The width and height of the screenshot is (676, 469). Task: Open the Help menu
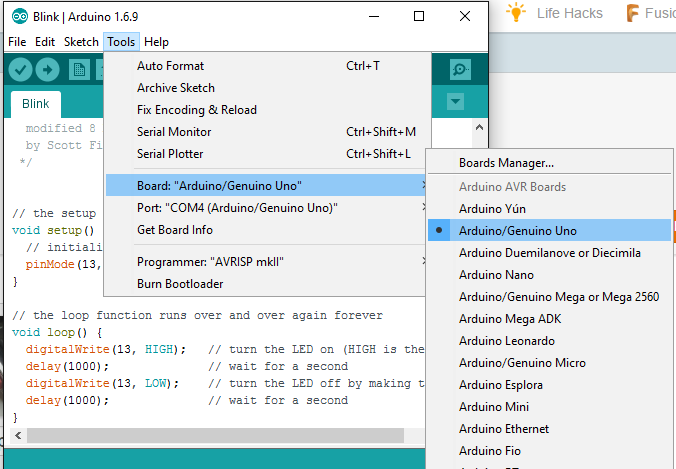(x=156, y=42)
